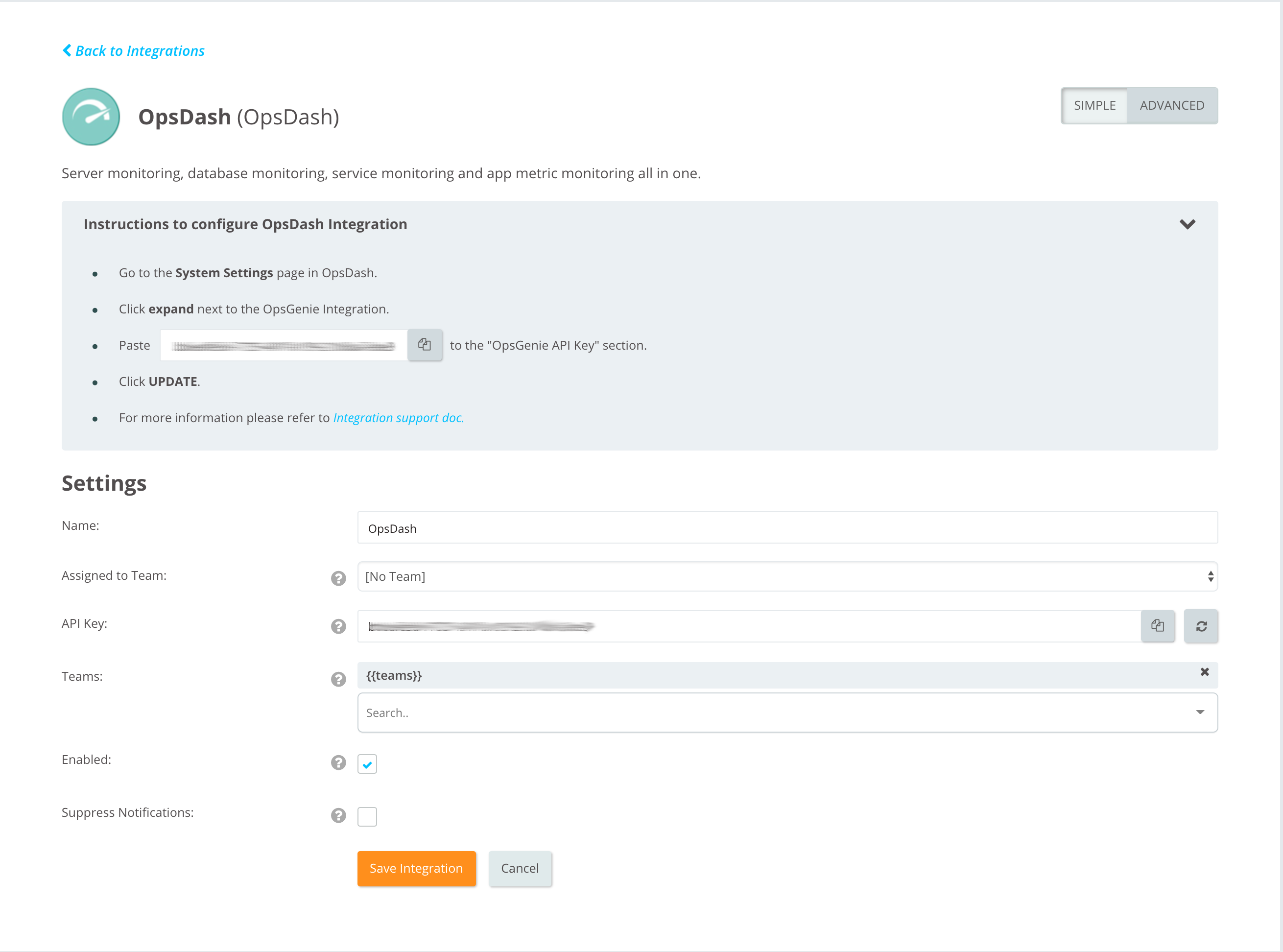Screen dimensions: 1283x952
Task: Open help icon next to Enabled
Action: pyautogui.click(x=338, y=762)
